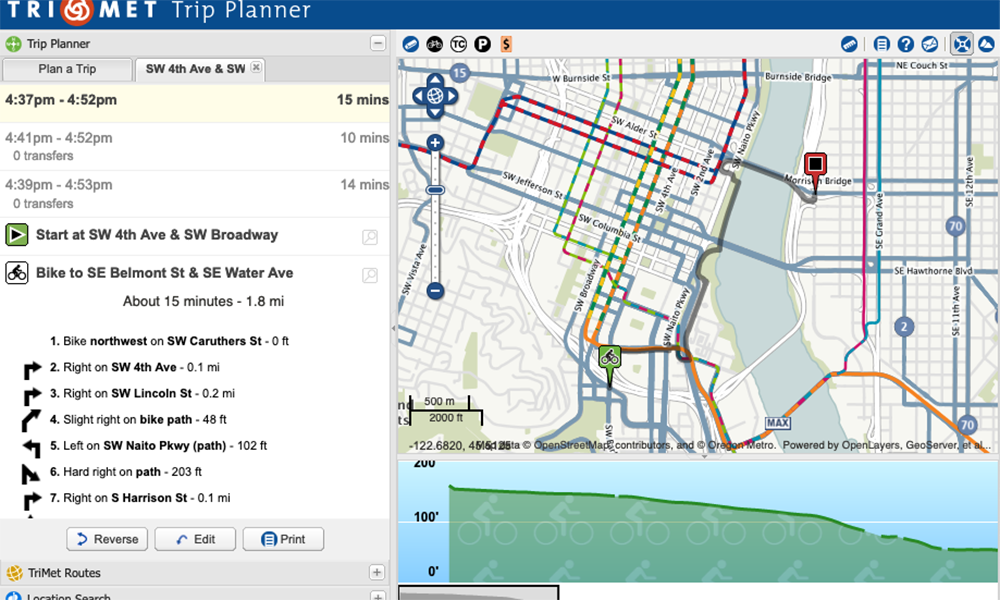1000x600 pixels.
Task: Select the 4:37pm - 4:52pm itinerary
Action: coord(195,102)
